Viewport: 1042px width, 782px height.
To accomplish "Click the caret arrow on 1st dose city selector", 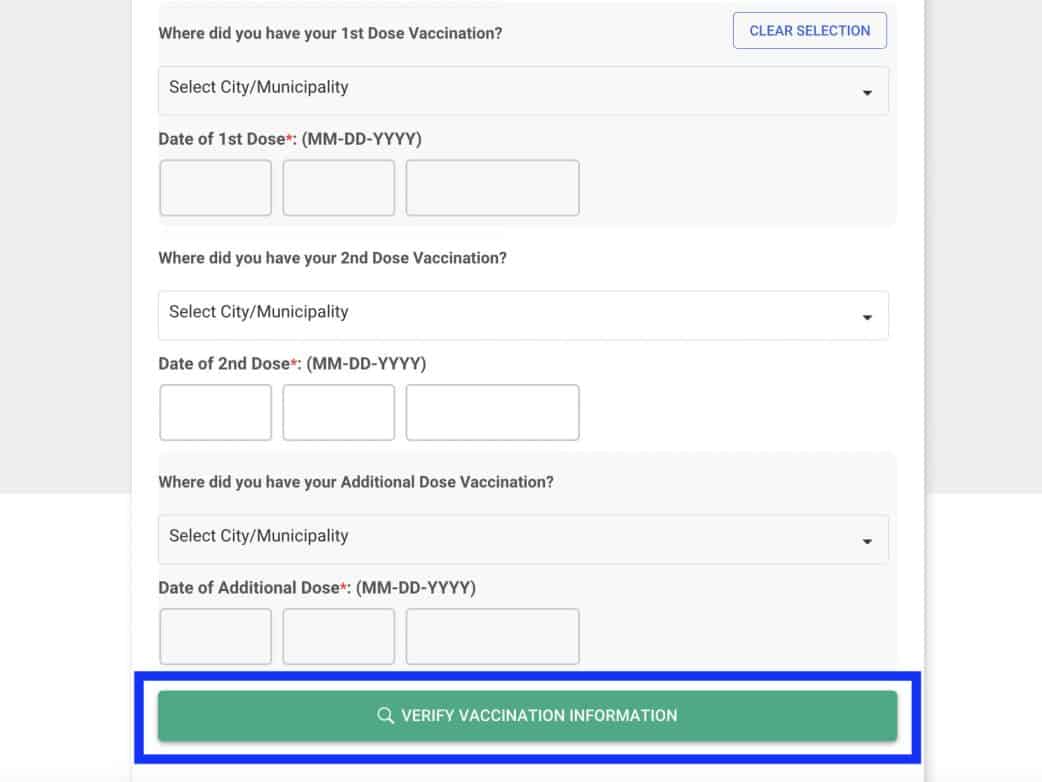I will point(867,93).
